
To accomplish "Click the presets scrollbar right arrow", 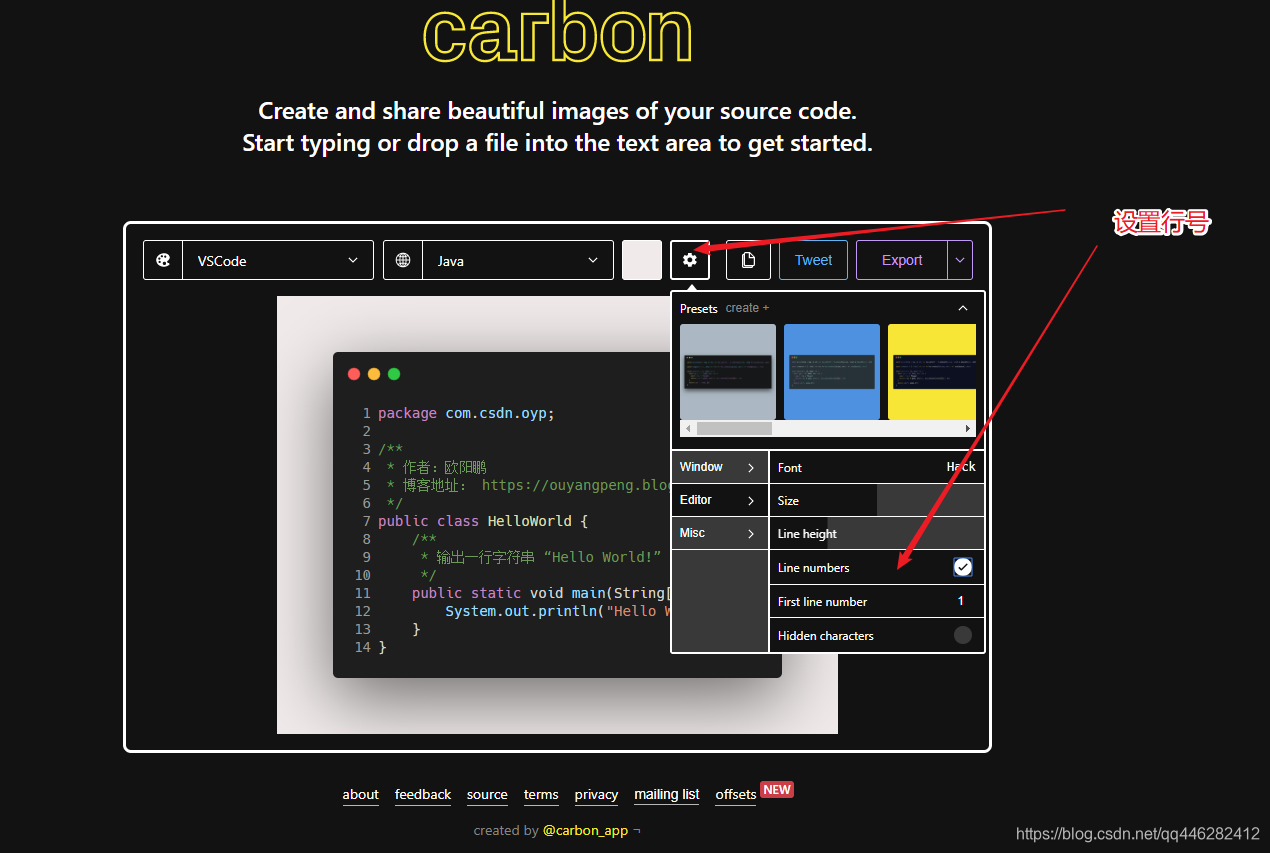I will pos(967,428).
